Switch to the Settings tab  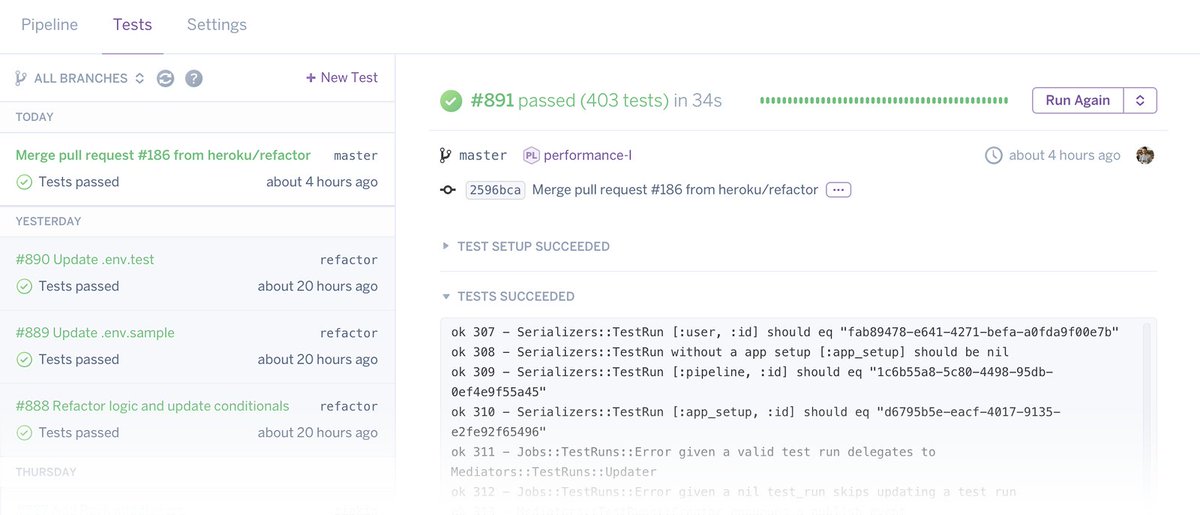216,24
